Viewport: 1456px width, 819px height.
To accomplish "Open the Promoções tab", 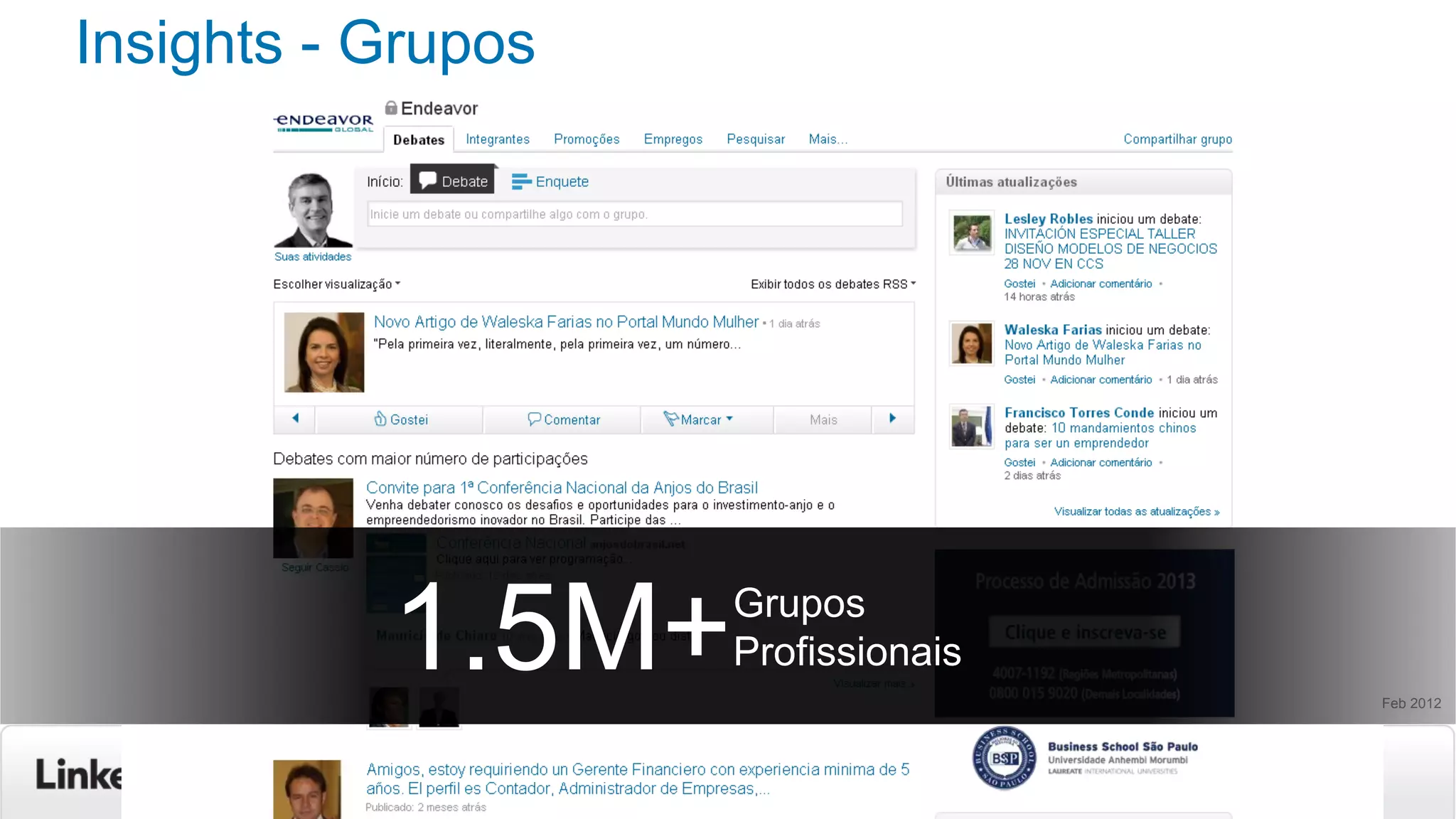I will (587, 139).
